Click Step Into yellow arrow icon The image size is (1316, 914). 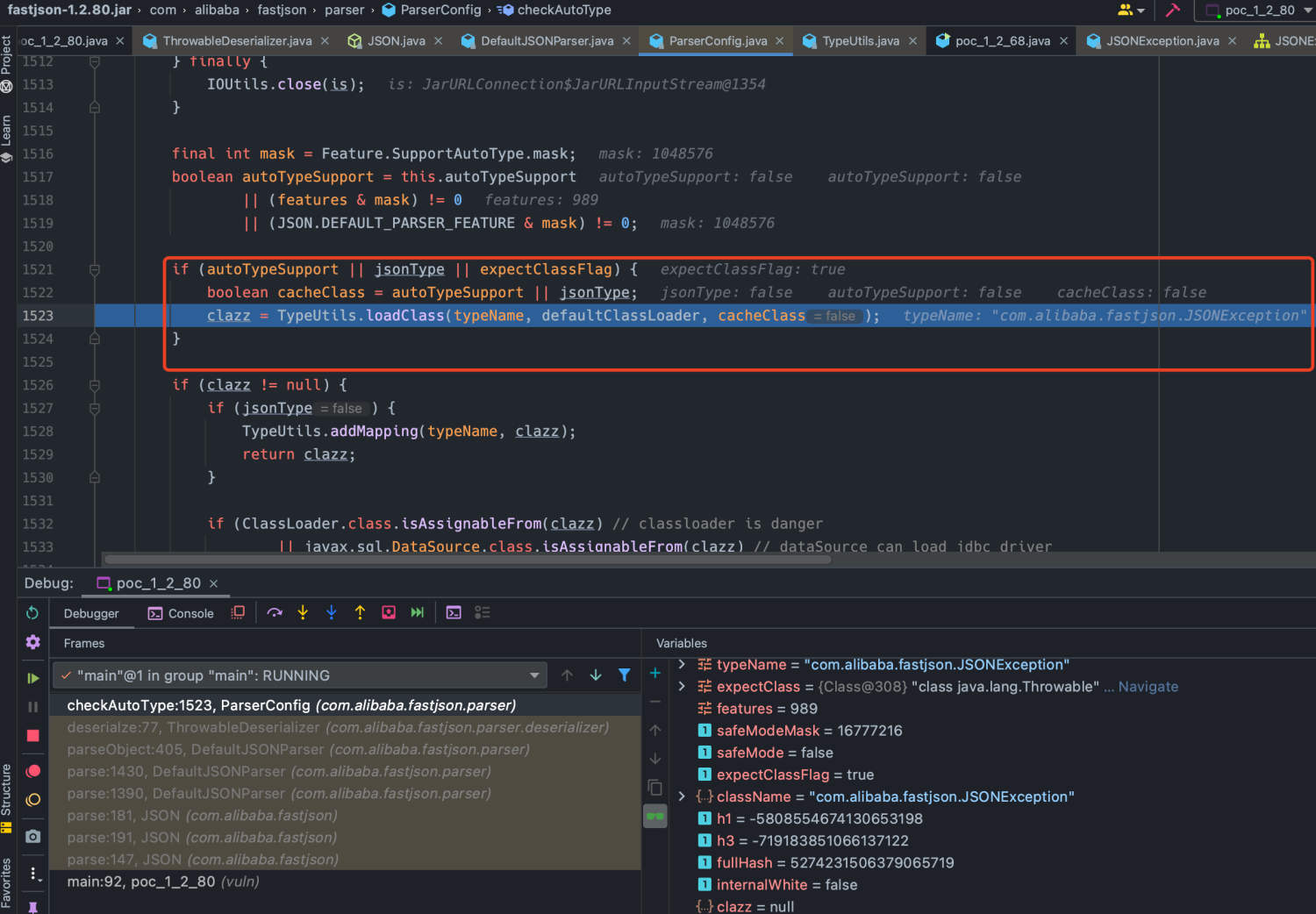coord(303,613)
